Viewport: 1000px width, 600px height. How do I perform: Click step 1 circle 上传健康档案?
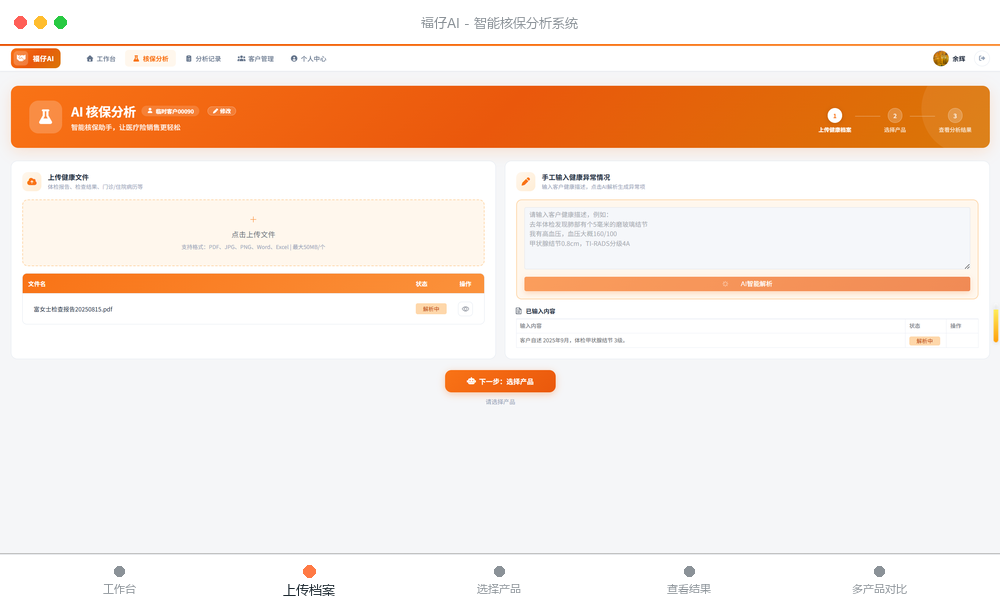[x=835, y=115]
